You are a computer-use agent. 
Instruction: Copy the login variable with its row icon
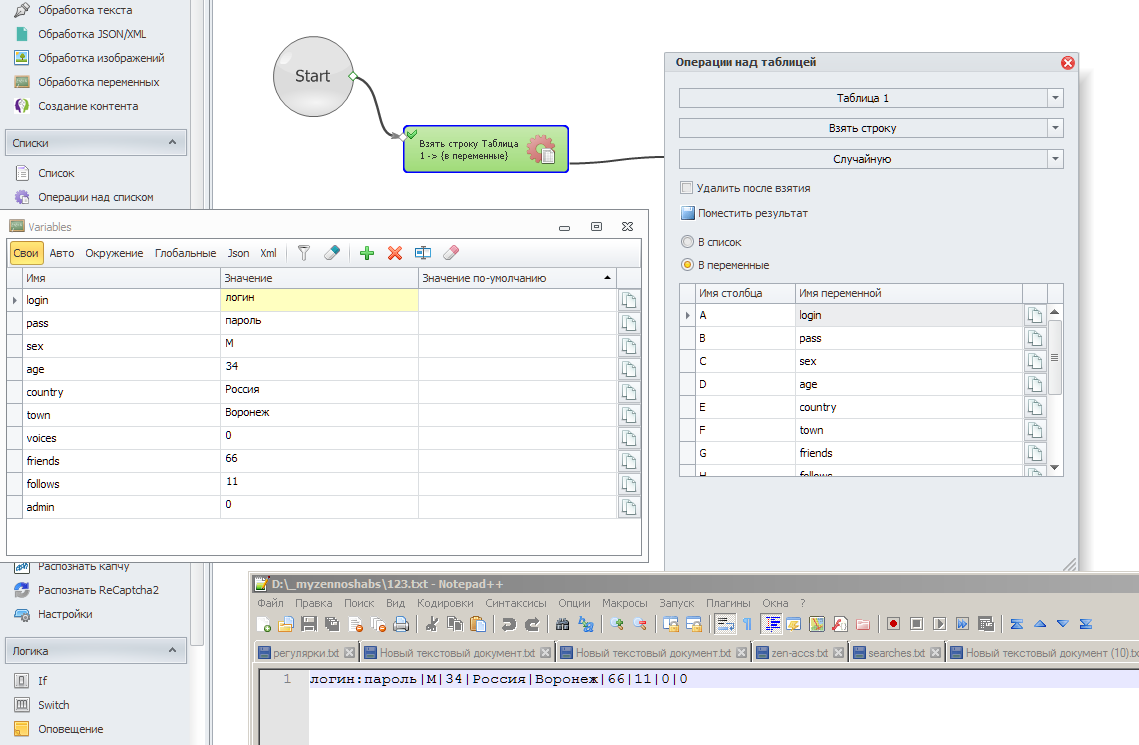tap(629, 300)
